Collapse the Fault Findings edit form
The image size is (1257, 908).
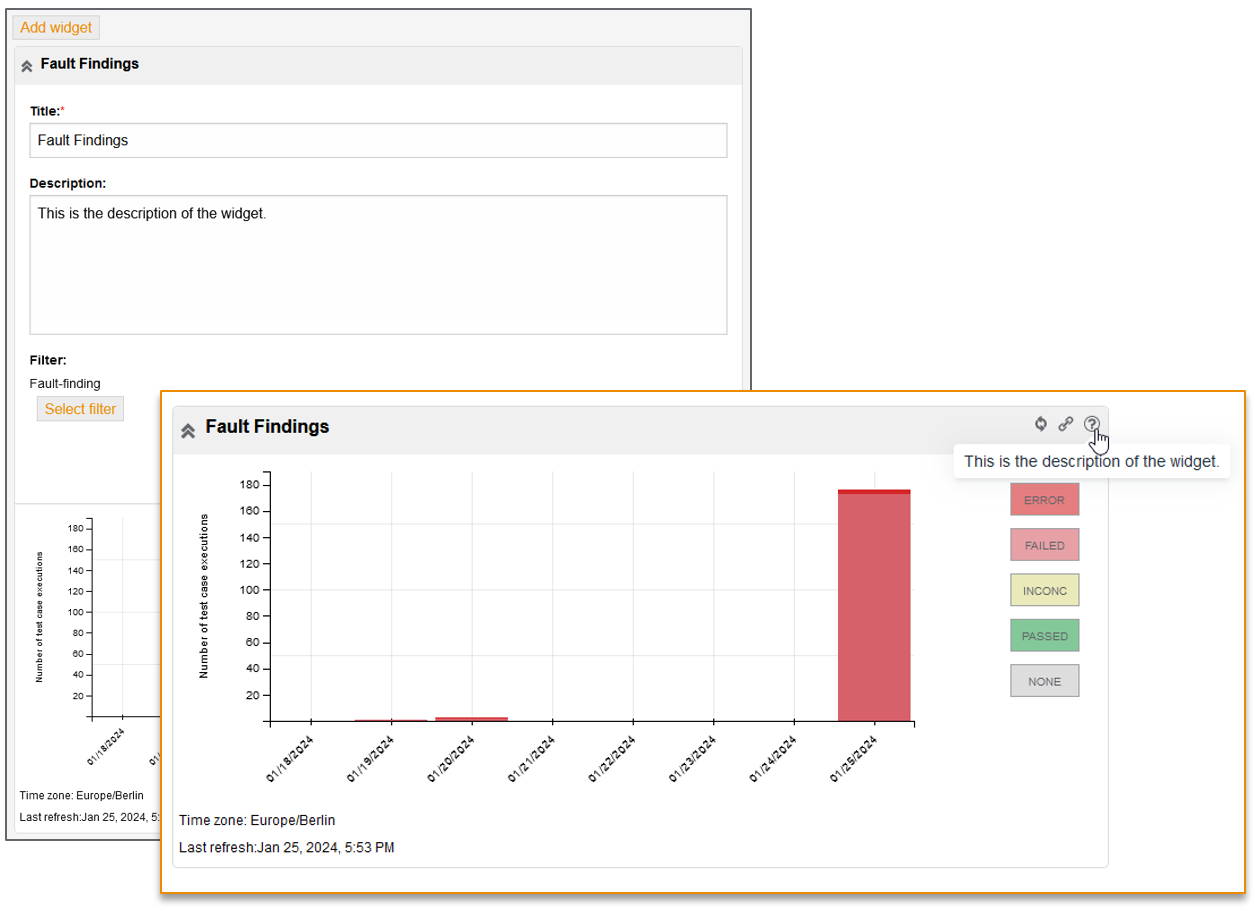(26, 64)
